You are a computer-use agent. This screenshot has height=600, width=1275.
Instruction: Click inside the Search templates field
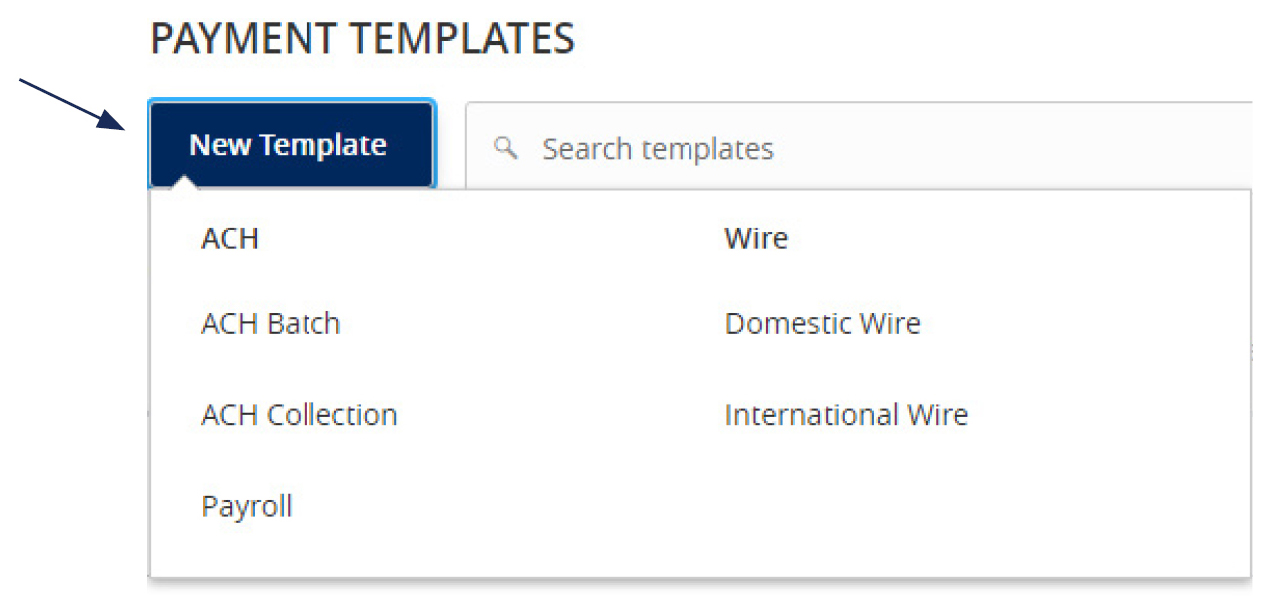point(700,148)
